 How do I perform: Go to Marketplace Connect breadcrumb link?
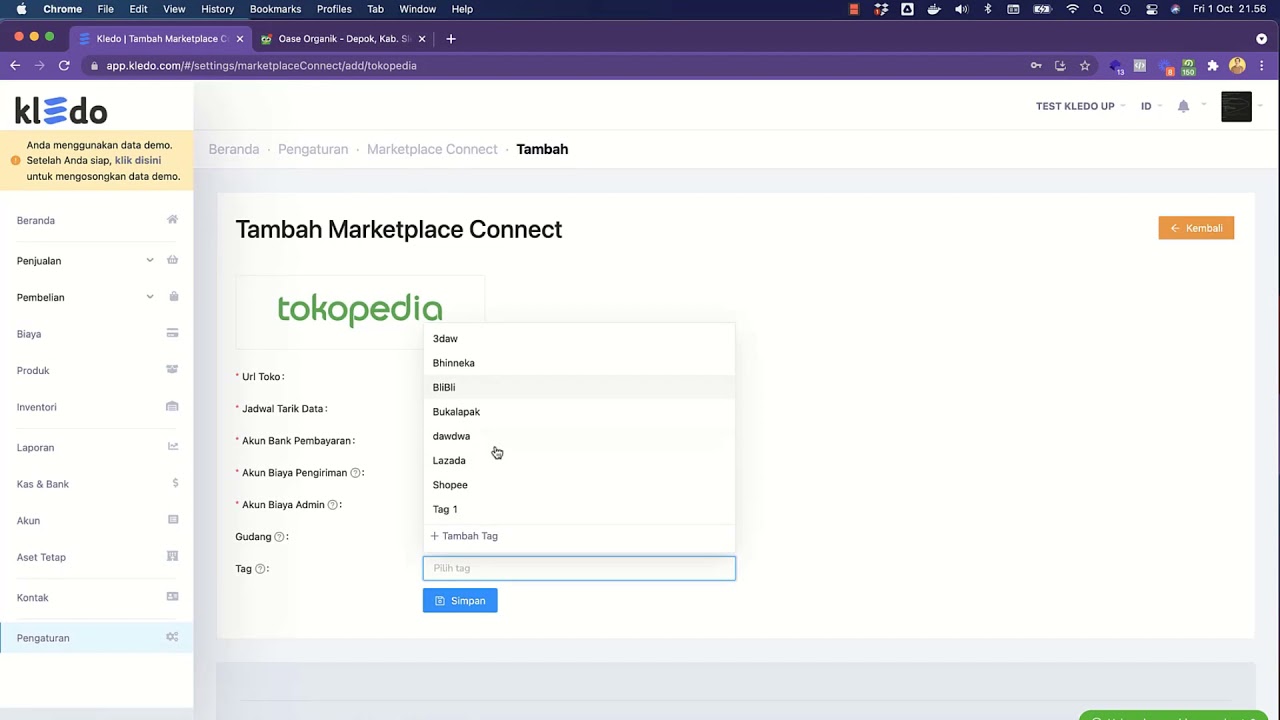click(x=432, y=149)
